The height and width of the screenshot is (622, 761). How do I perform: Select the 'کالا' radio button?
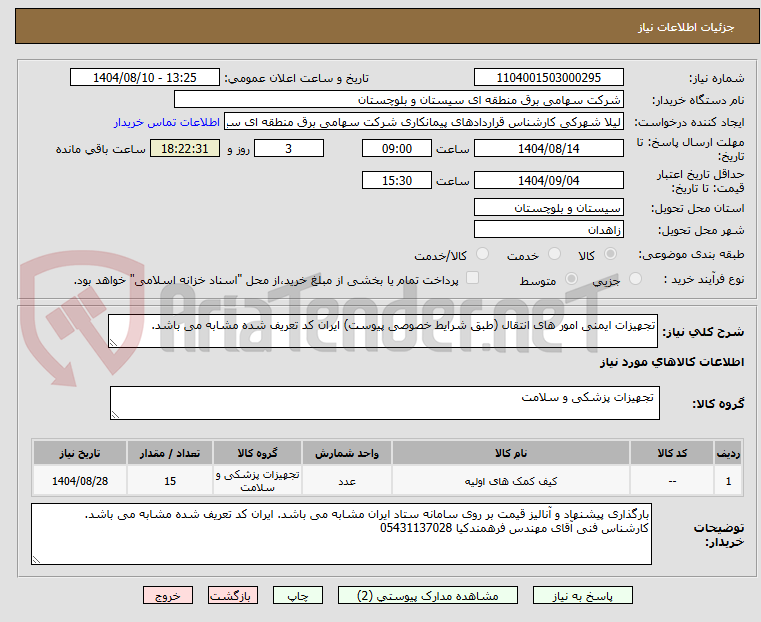click(611, 254)
